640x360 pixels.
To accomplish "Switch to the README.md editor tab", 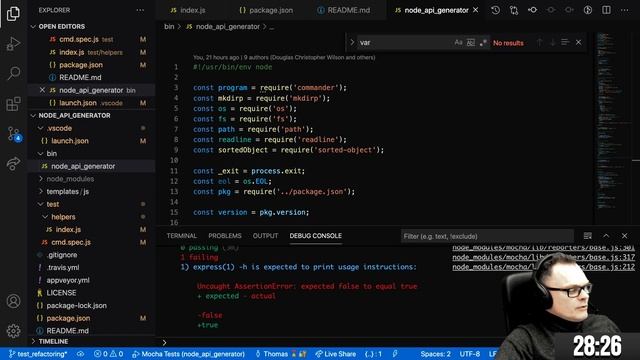I will tap(344, 10).
